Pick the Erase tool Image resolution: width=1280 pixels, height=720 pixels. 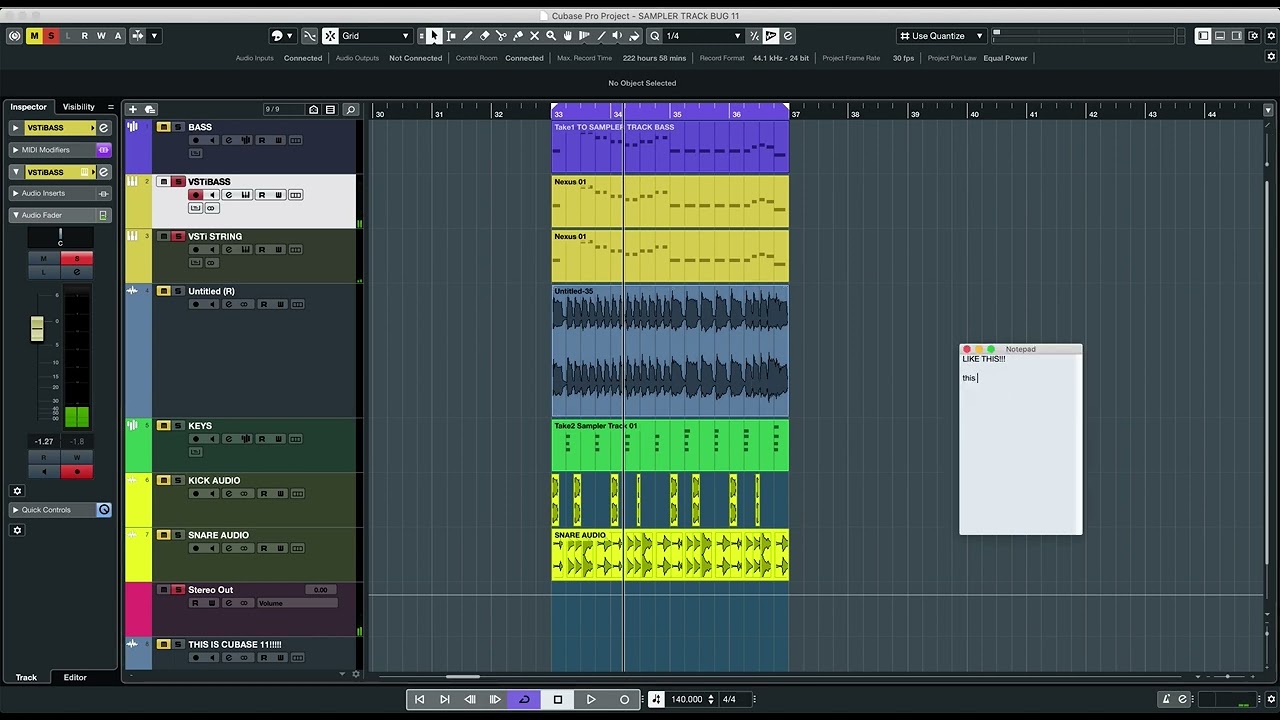click(x=485, y=36)
